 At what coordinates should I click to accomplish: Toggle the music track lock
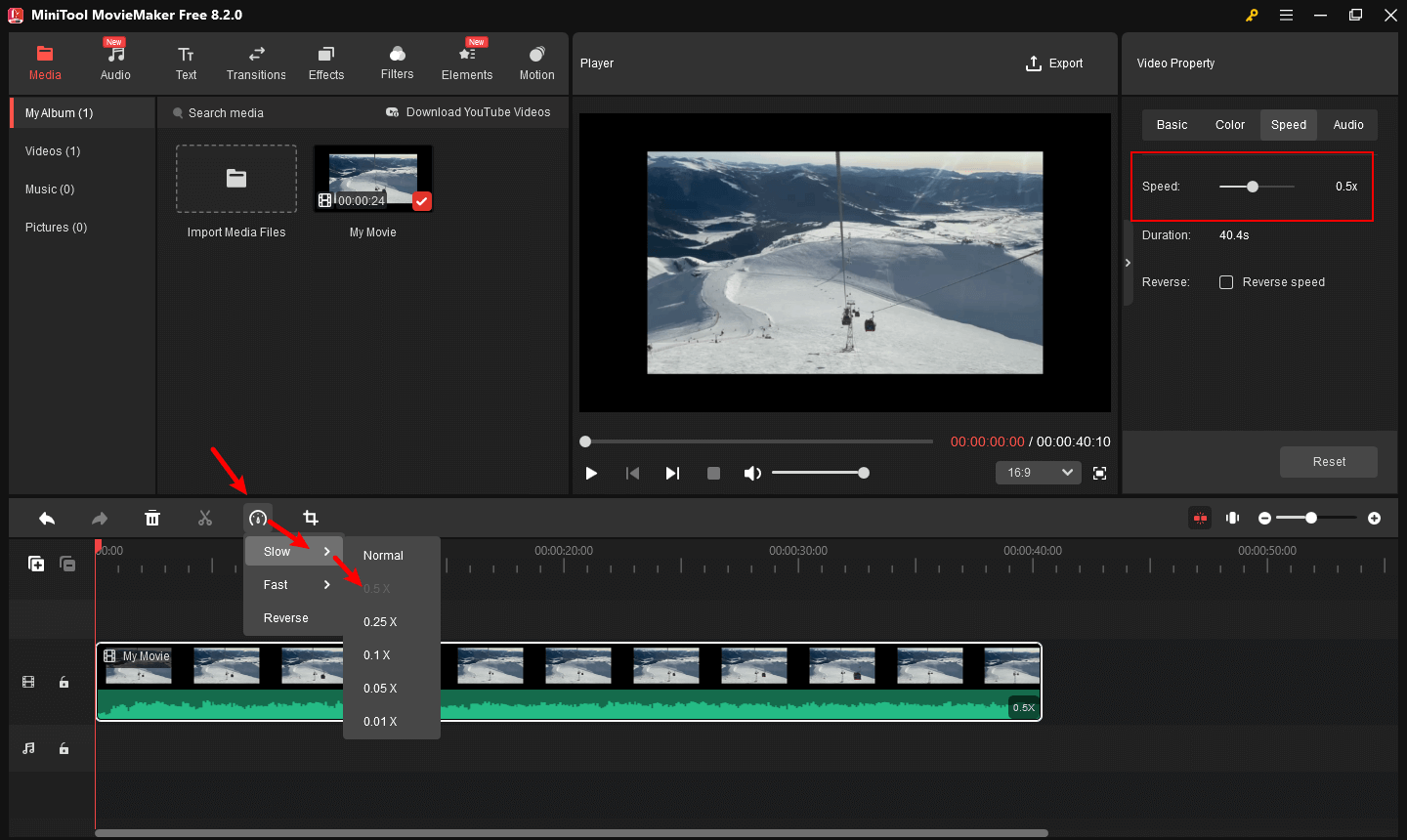[64, 748]
